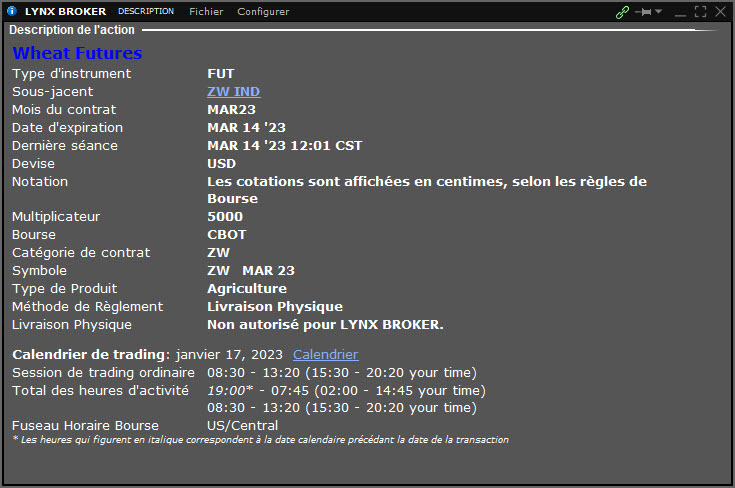The height and width of the screenshot is (488, 735).
Task: Click the date janvier 17, 2023
Action: [229, 355]
